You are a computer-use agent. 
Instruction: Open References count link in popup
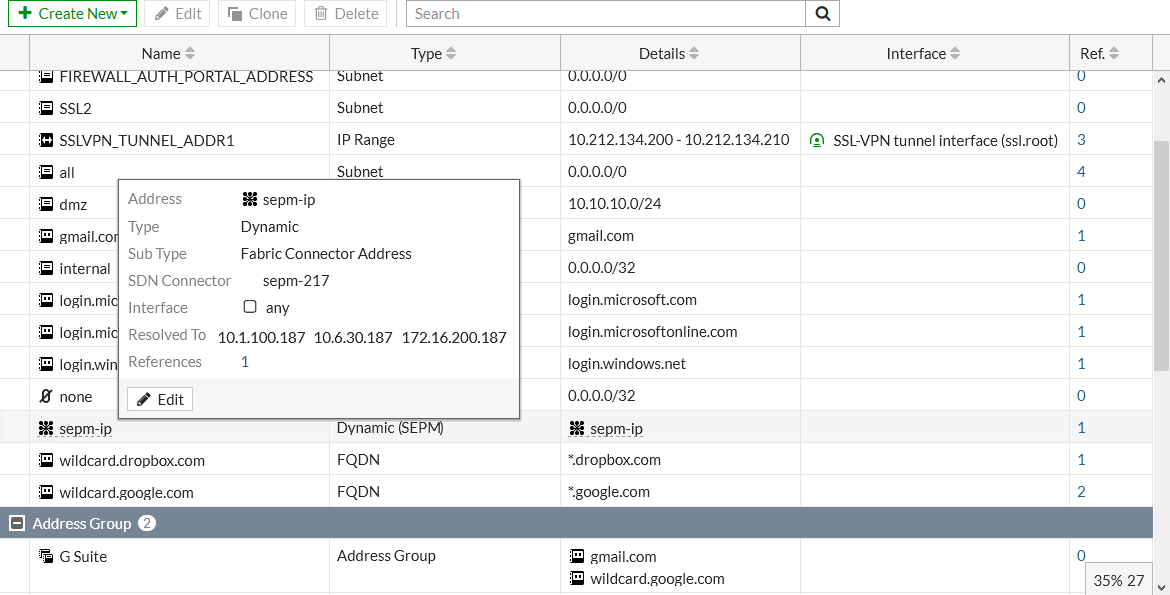245,362
